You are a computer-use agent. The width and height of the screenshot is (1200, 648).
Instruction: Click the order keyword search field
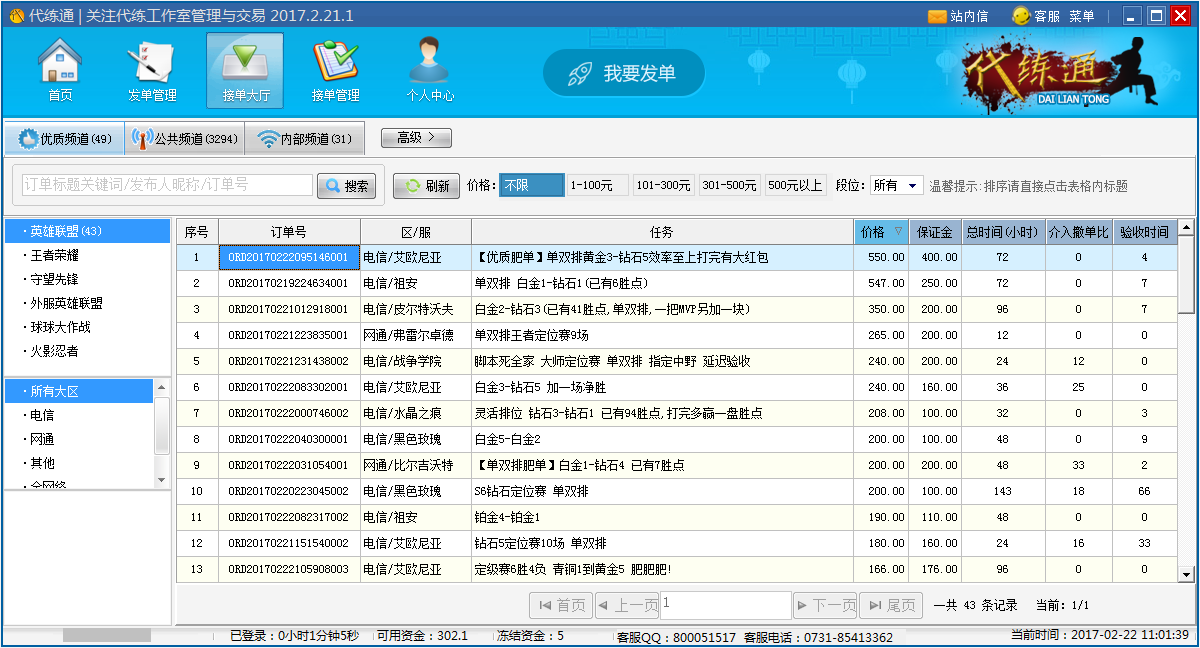tap(167, 185)
